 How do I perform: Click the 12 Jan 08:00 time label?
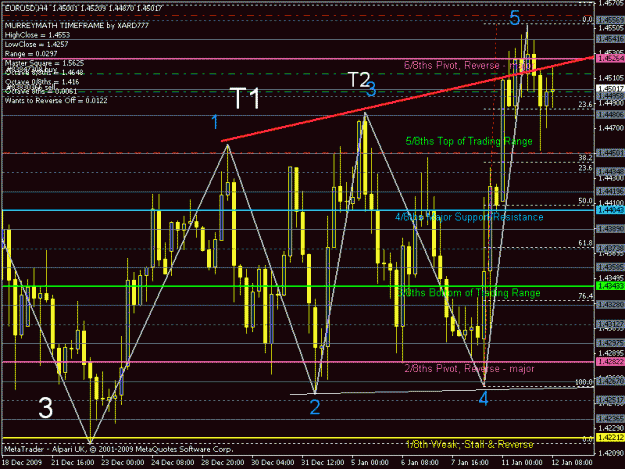pos(571,463)
